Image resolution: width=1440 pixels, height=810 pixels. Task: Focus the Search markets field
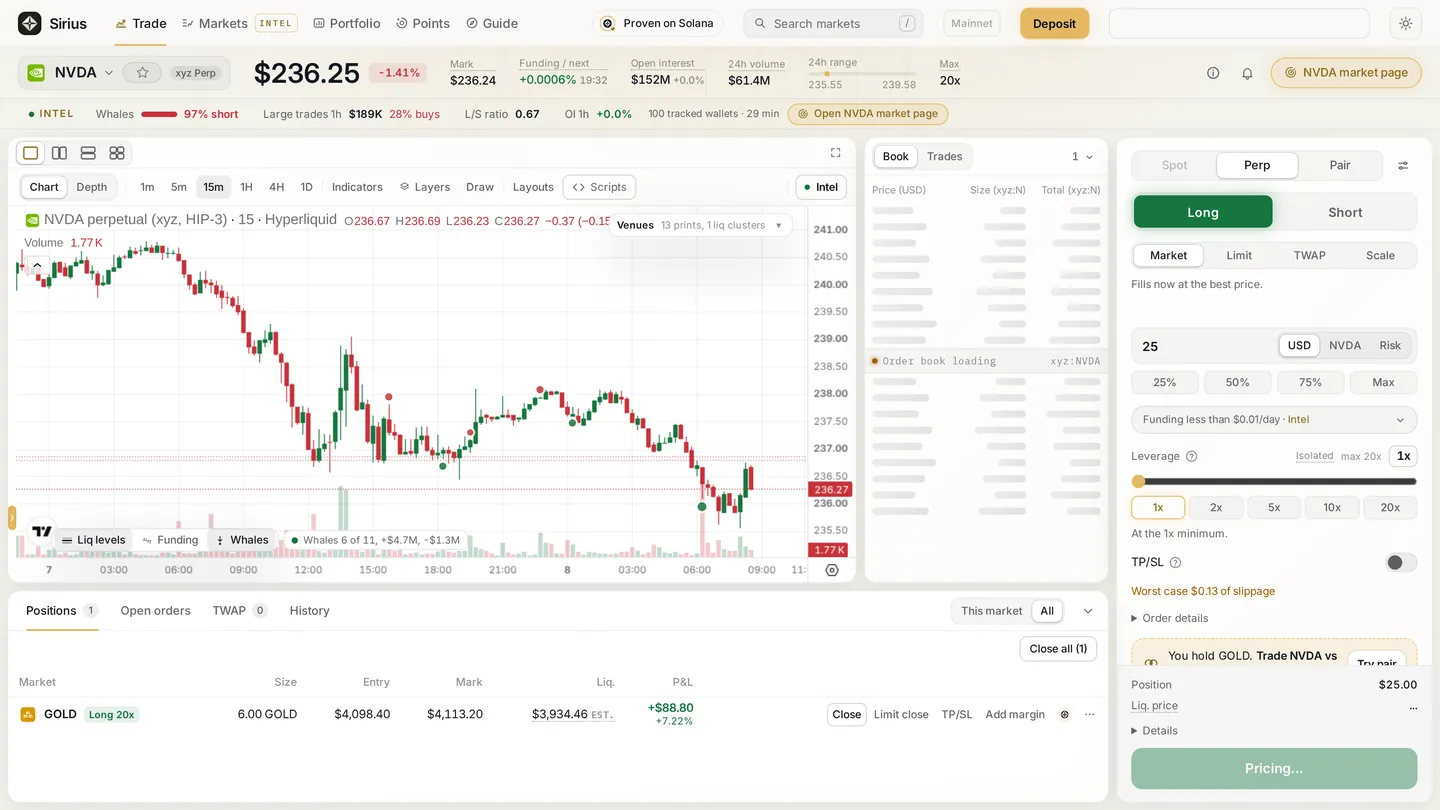833,24
